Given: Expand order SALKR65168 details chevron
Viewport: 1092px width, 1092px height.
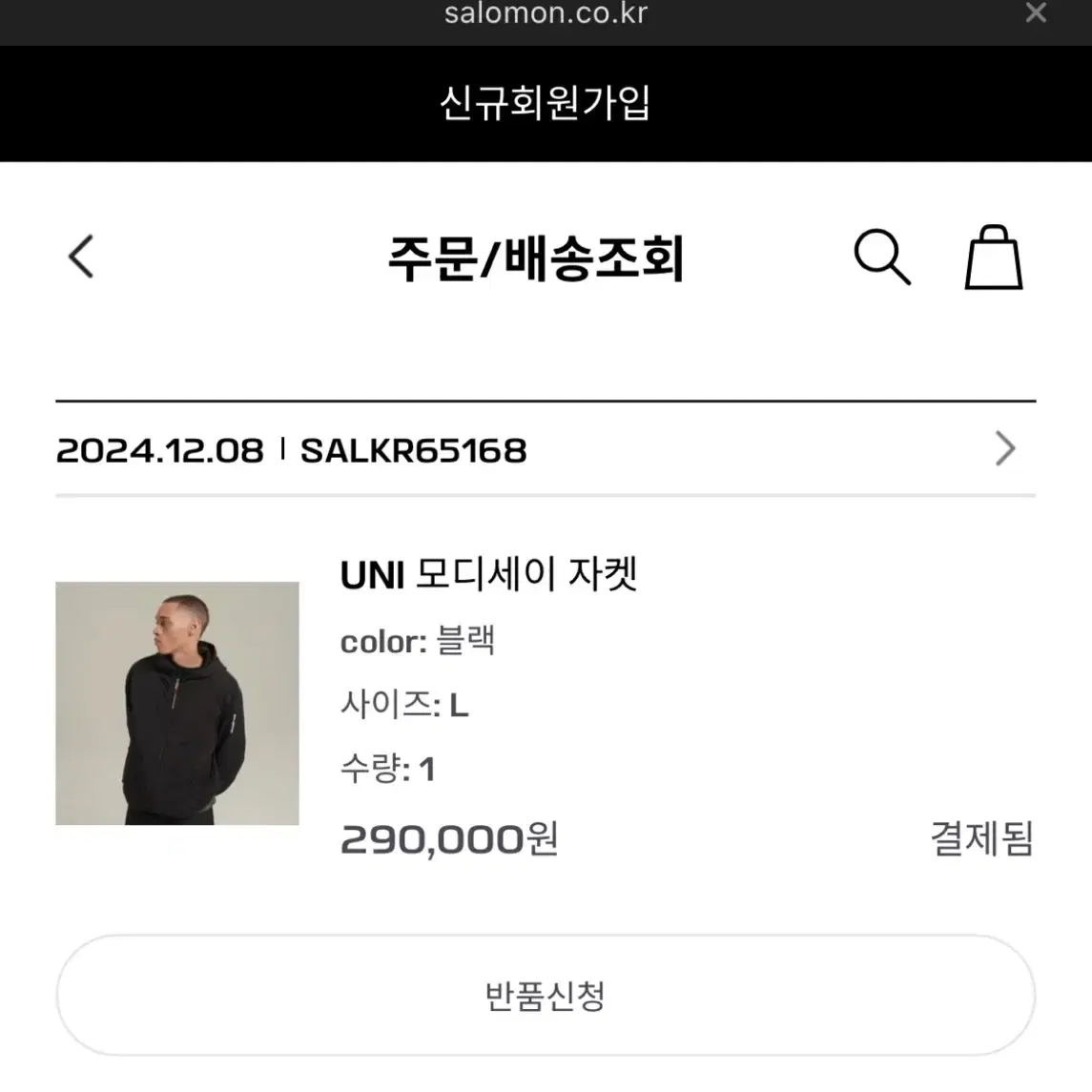Looking at the screenshot, I should 1005,448.
